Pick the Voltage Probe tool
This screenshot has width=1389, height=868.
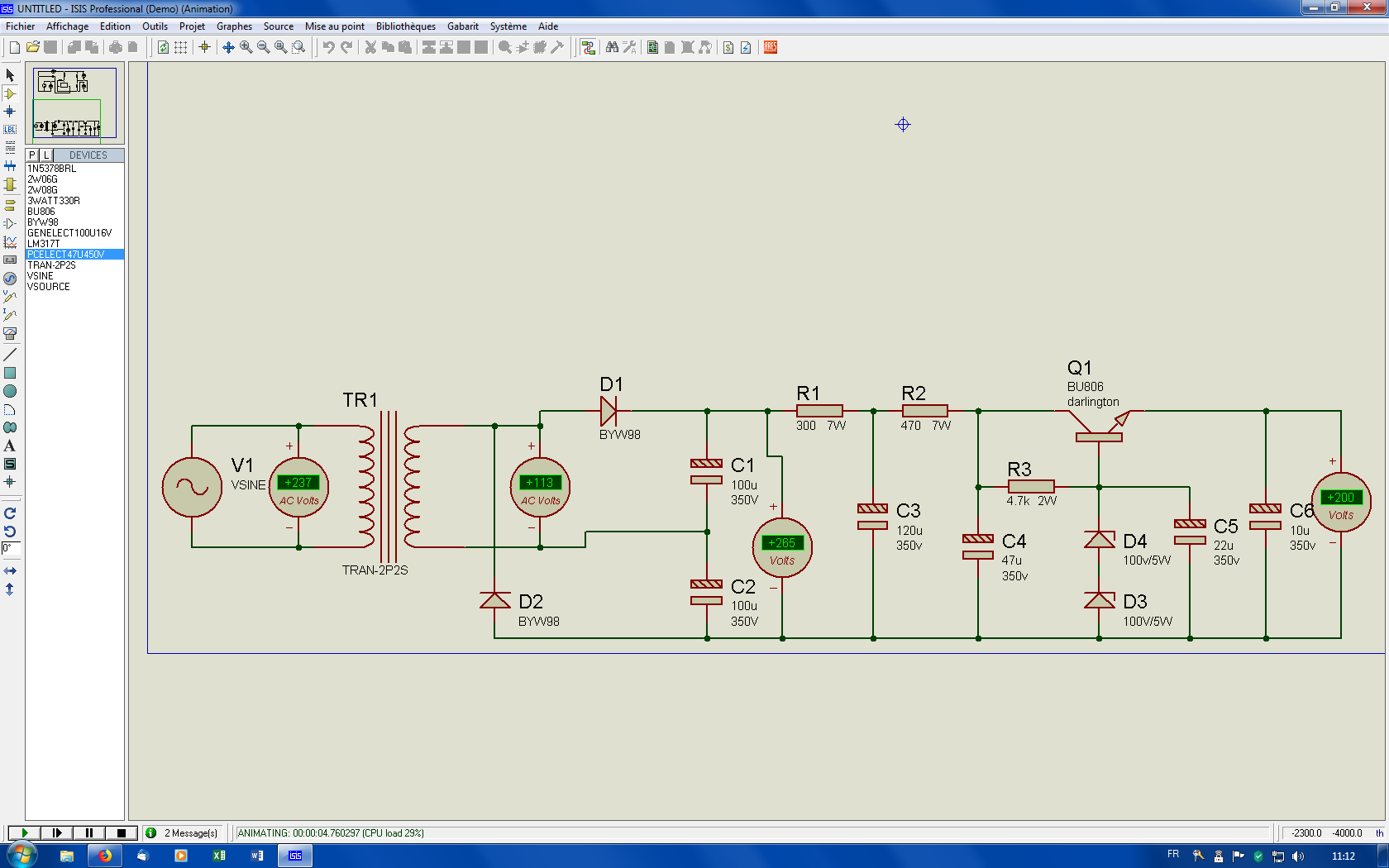click(x=10, y=297)
